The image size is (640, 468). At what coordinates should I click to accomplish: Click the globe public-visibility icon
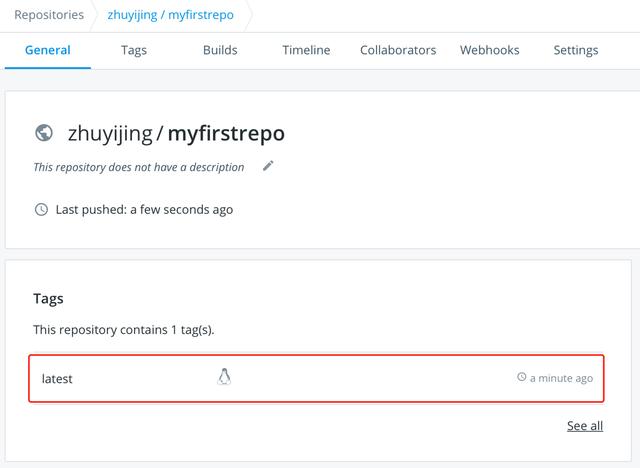point(44,133)
